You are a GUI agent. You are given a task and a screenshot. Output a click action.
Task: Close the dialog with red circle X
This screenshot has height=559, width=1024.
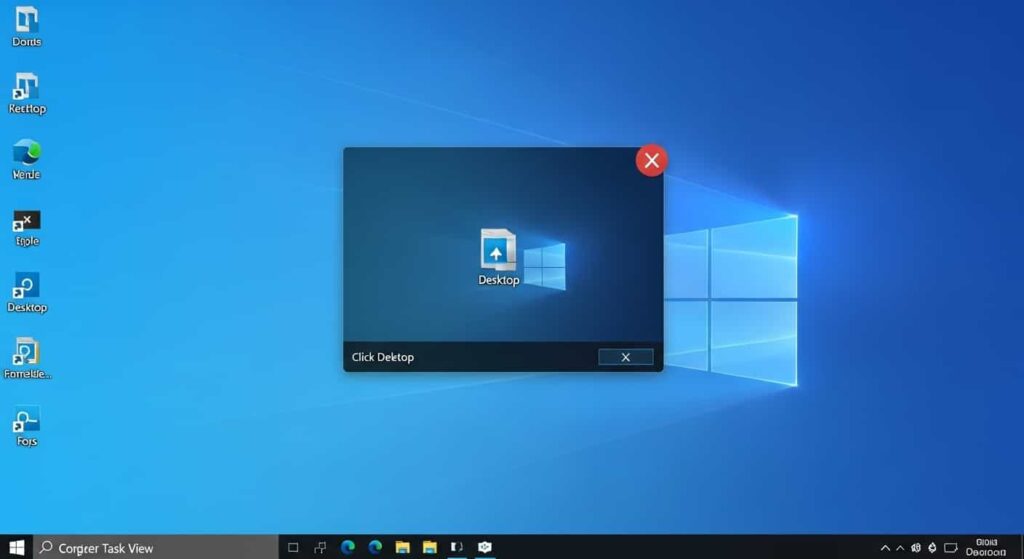652,160
